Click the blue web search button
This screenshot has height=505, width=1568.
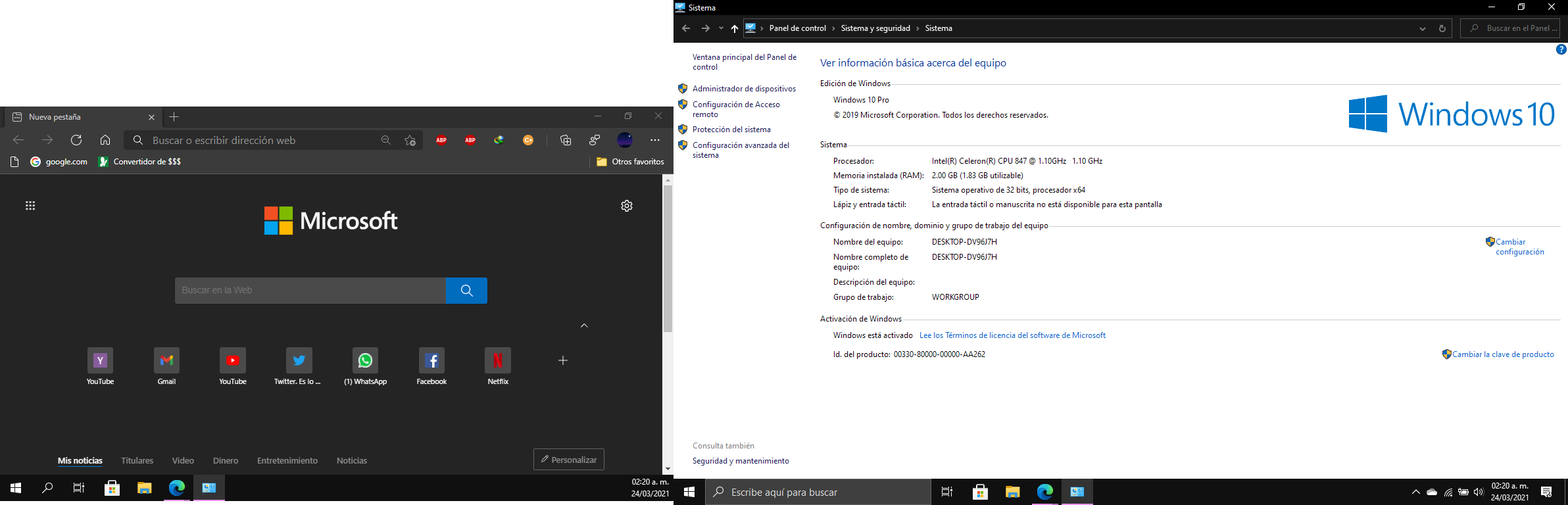[466, 291]
